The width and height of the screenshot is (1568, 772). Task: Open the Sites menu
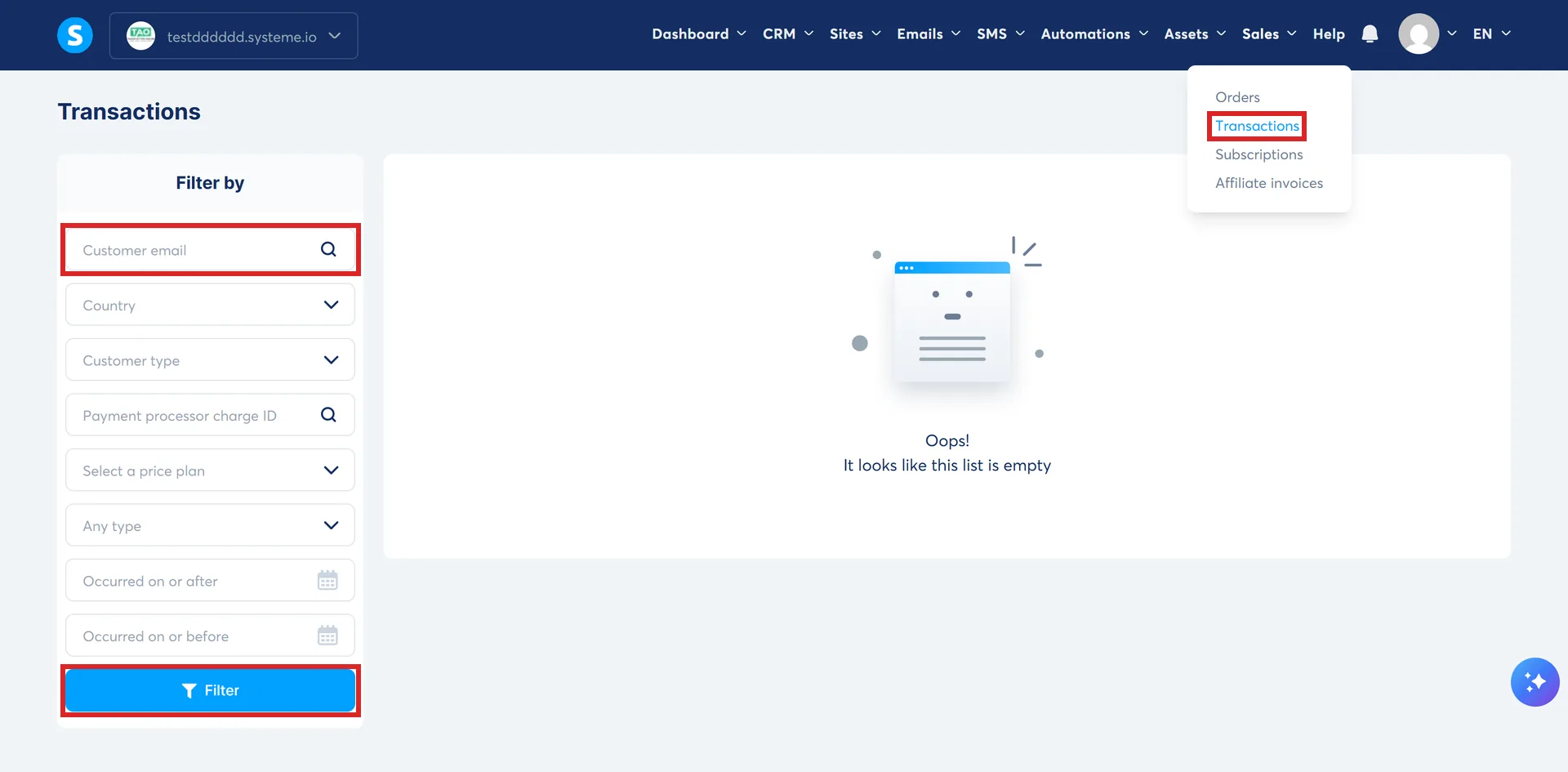click(854, 33)
